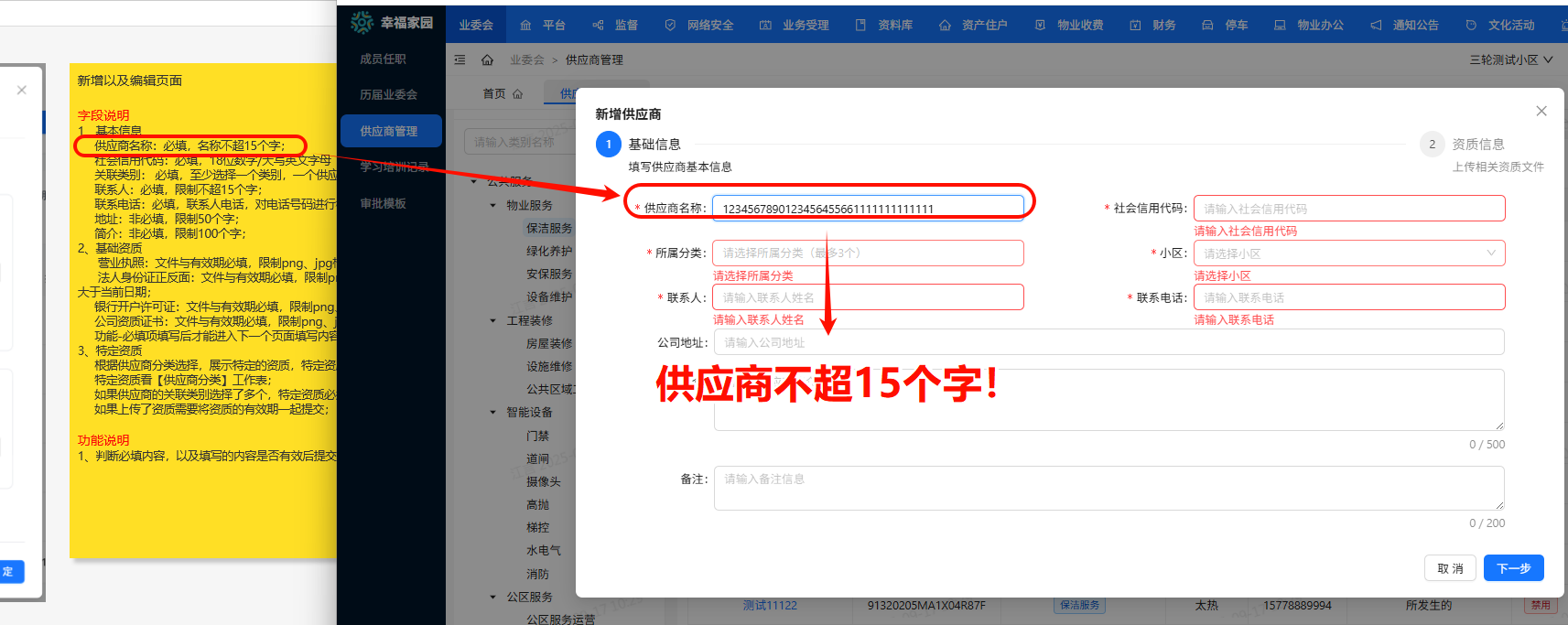Image resolution: width=1568 pixels, height=625 pixels.
Task: Open the 通知公告 top menu
Action: click(1405, 25)
